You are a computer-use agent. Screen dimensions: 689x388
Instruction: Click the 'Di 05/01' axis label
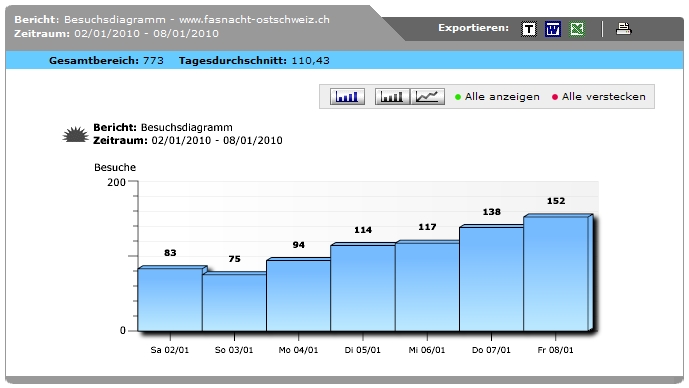tap(363, 350)
